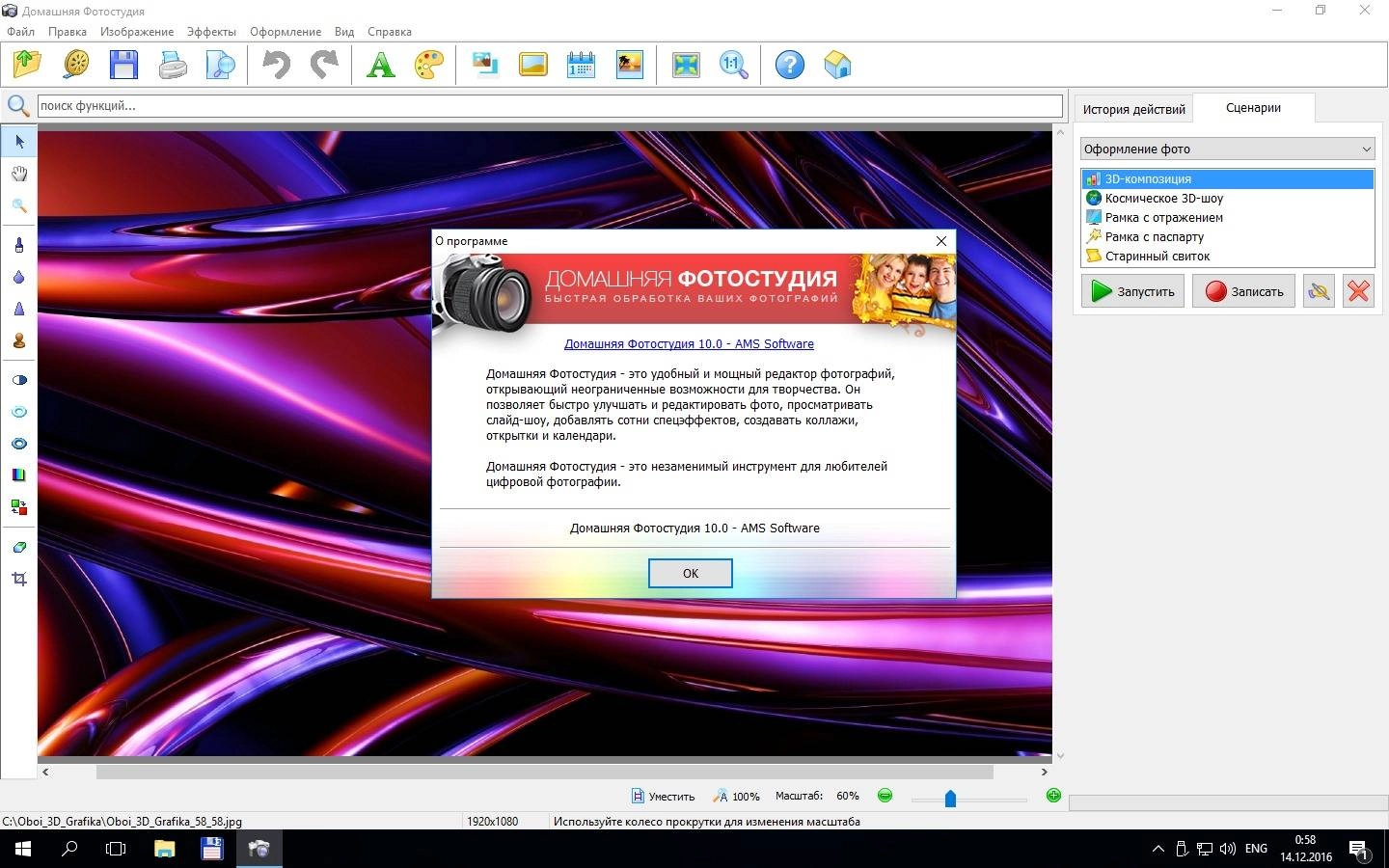Screen dimensions: 1389x868
Task: Expand the Оформление фото dropdown
Action: 1227,149
